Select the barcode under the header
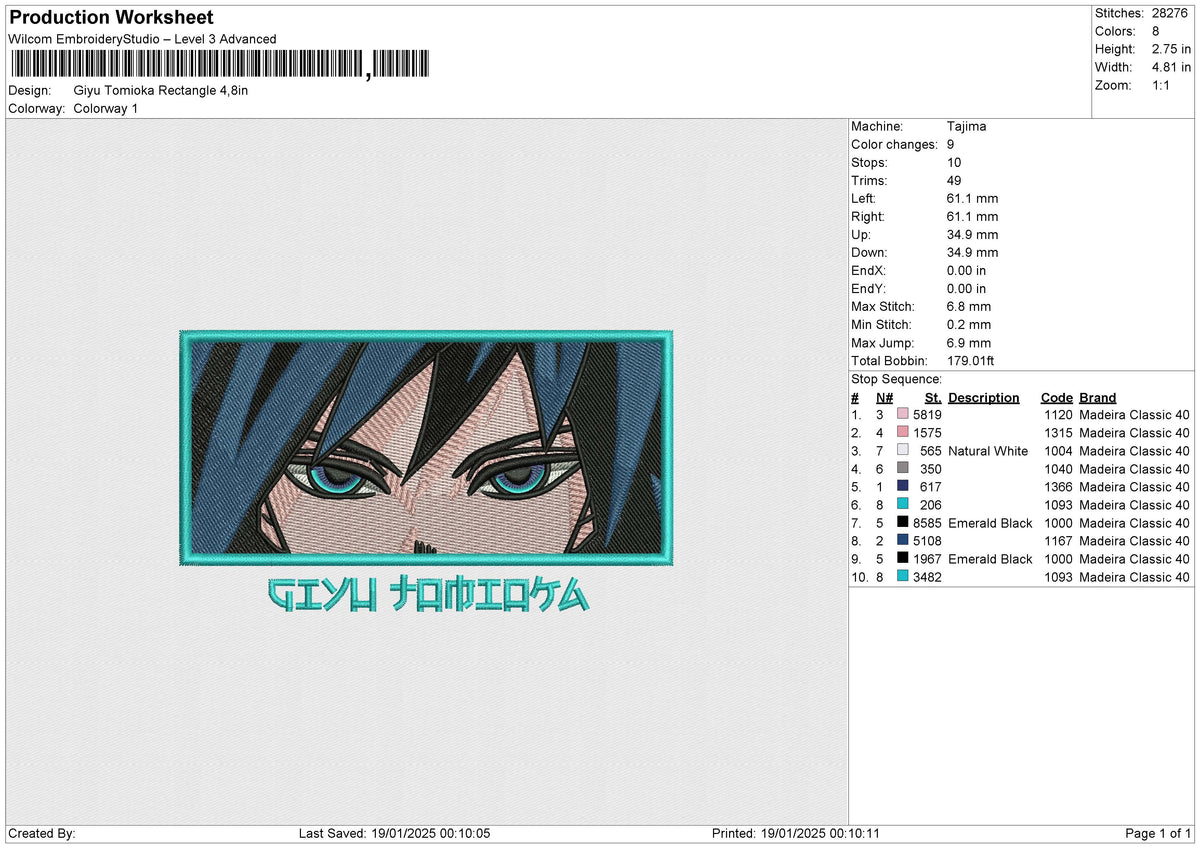The width and height of the screenshot is (1200, 848). click(219, 66)
